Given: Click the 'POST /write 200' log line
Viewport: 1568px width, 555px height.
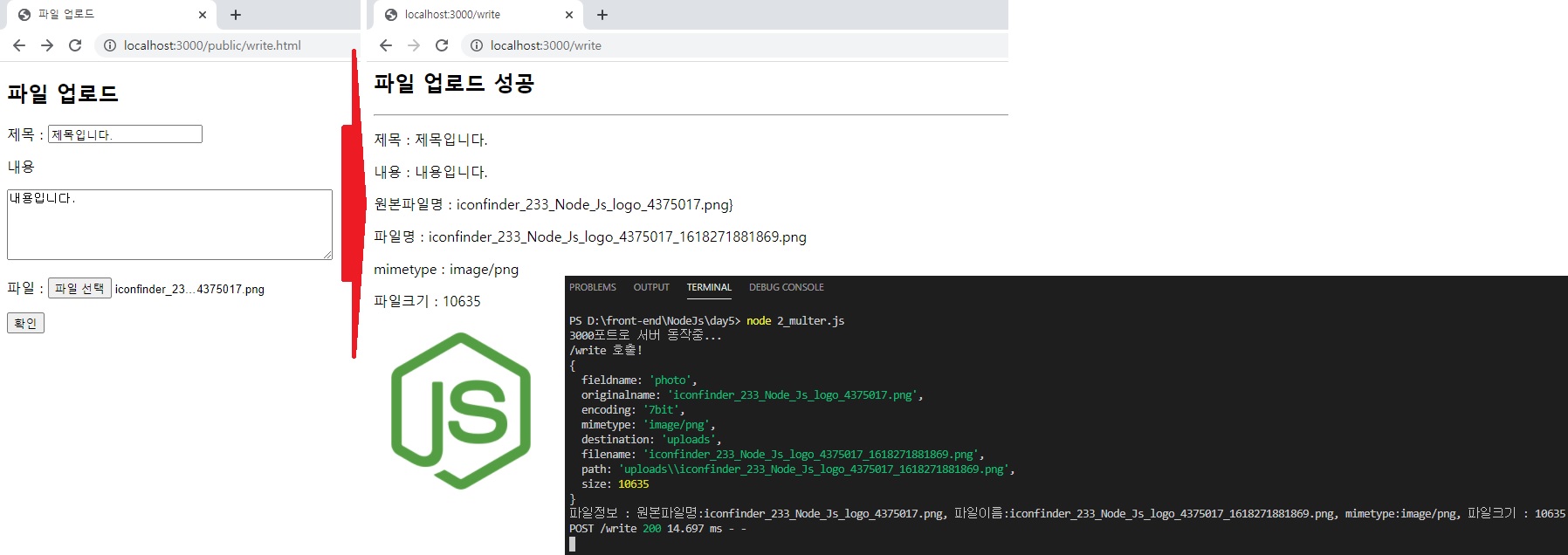Looking at the screenshot, I should click(x=657, y=529).
